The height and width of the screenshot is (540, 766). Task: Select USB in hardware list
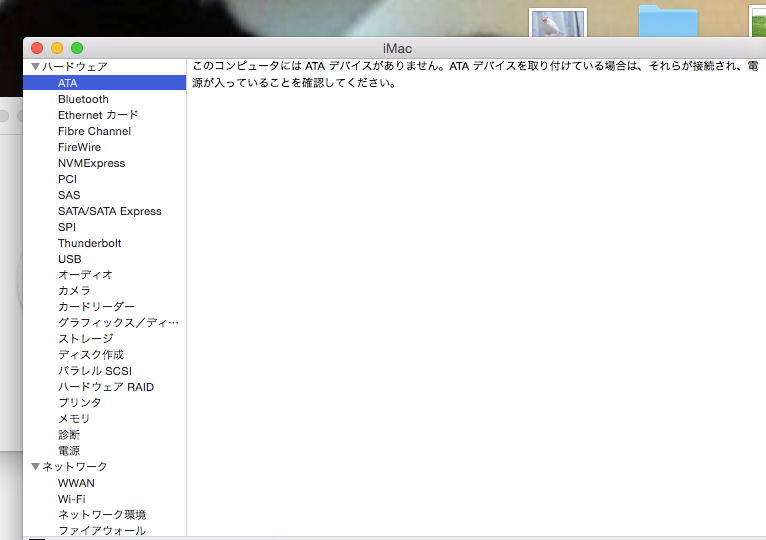pyautogui.click(x=69, y=259)
